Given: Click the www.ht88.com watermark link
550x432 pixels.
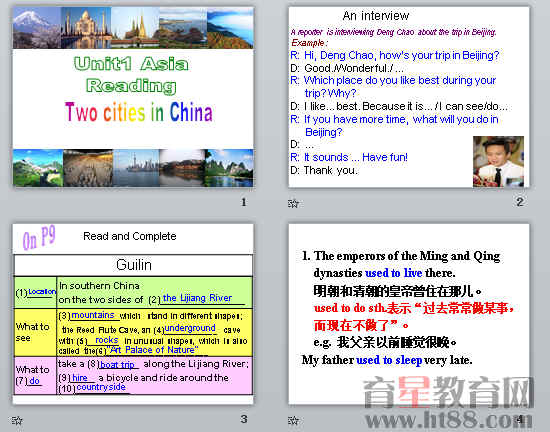Looking at the screenshot, I should (x=449, y=419).
